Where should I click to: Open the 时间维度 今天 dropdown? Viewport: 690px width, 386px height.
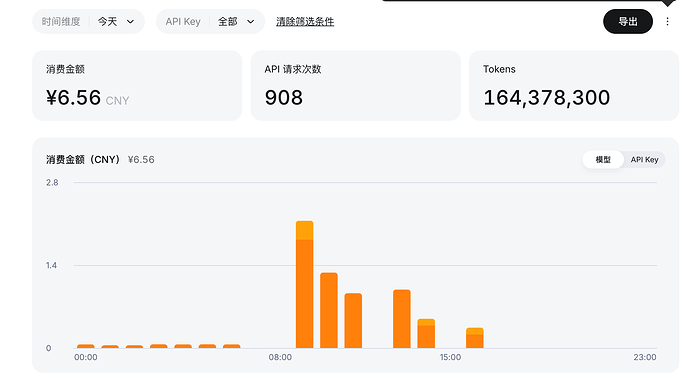[x=88, y=22]
